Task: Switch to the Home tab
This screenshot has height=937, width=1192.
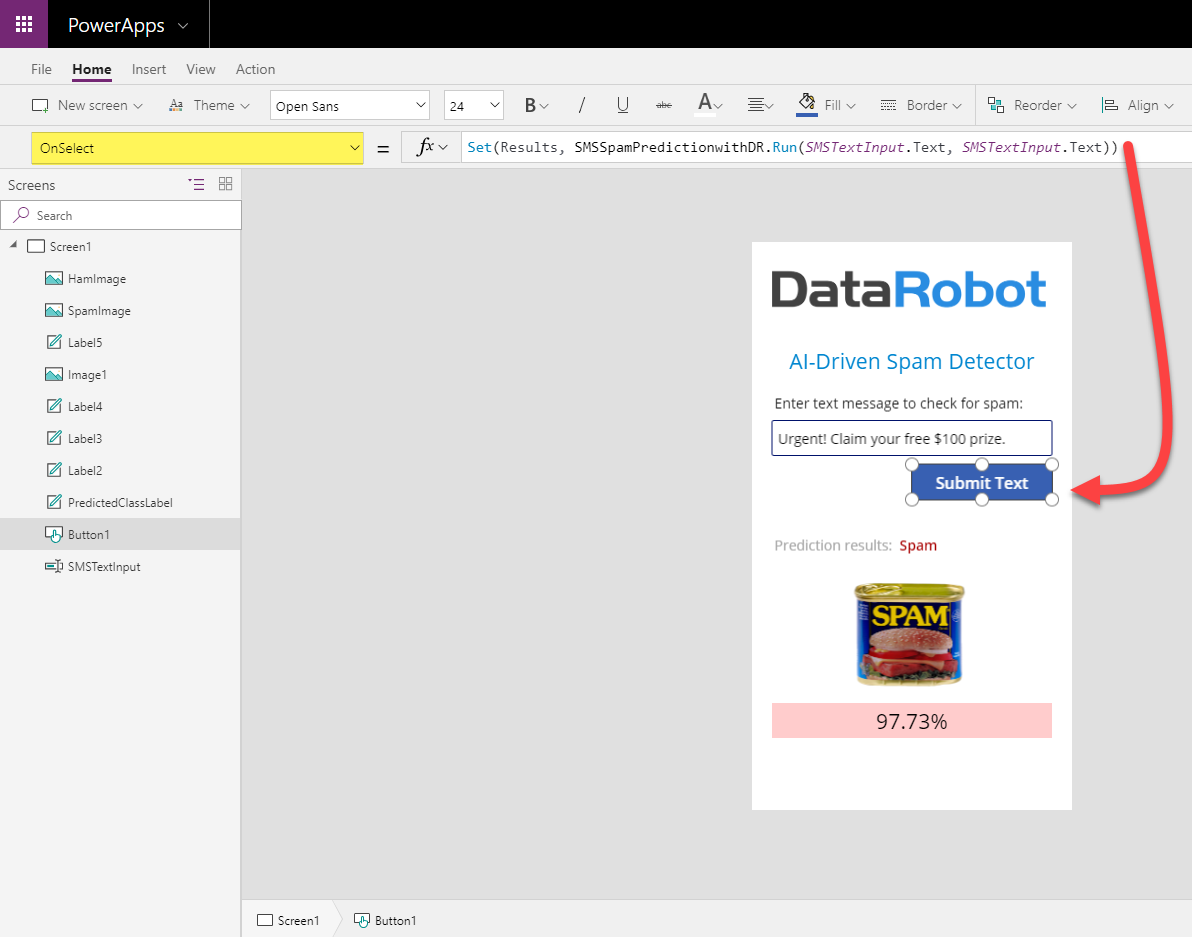Action: pyautogui.click(x=92, y=69)
